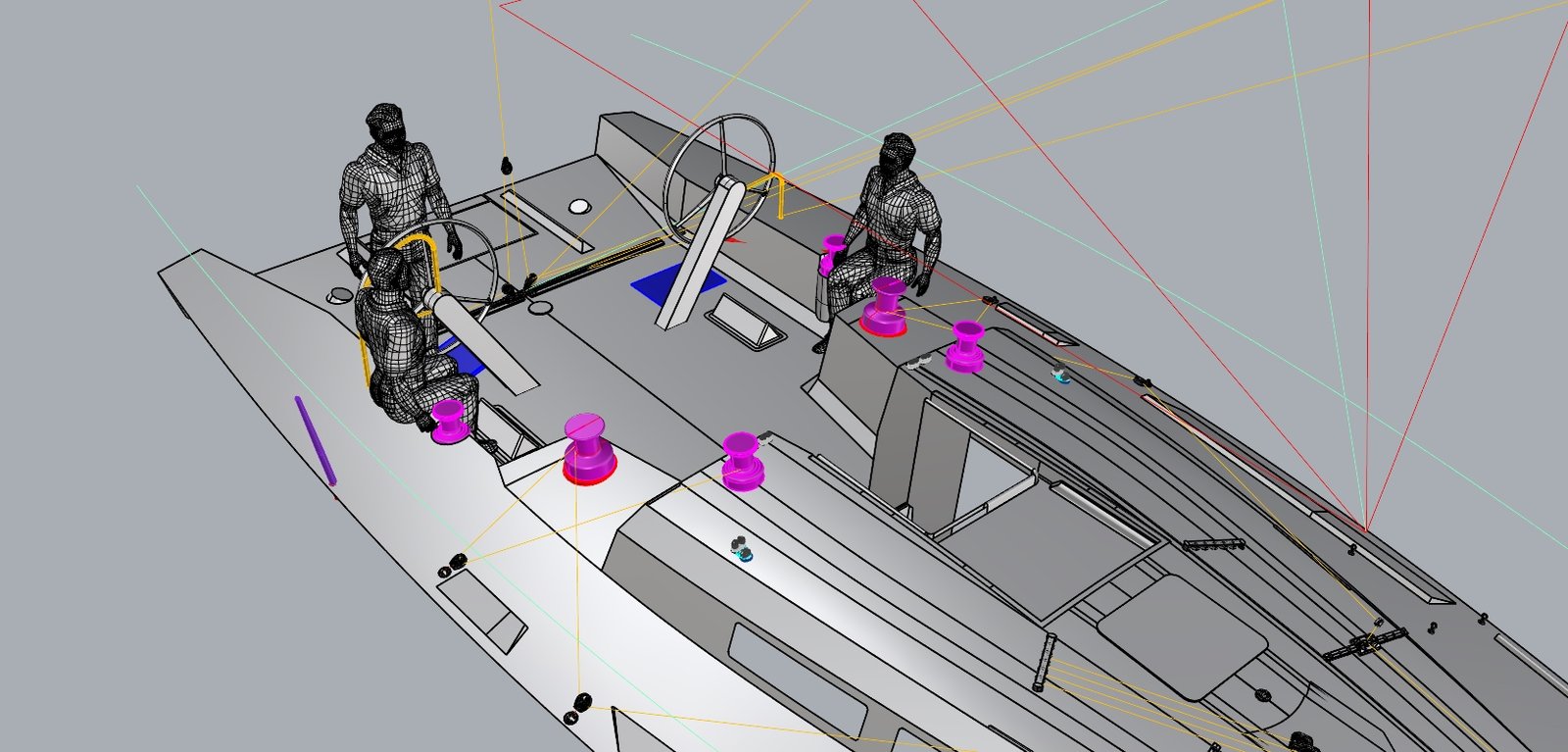Select the white circular disc on aft deck
The width and height of the screenshot is (1568, 752).
pos(579,207)
